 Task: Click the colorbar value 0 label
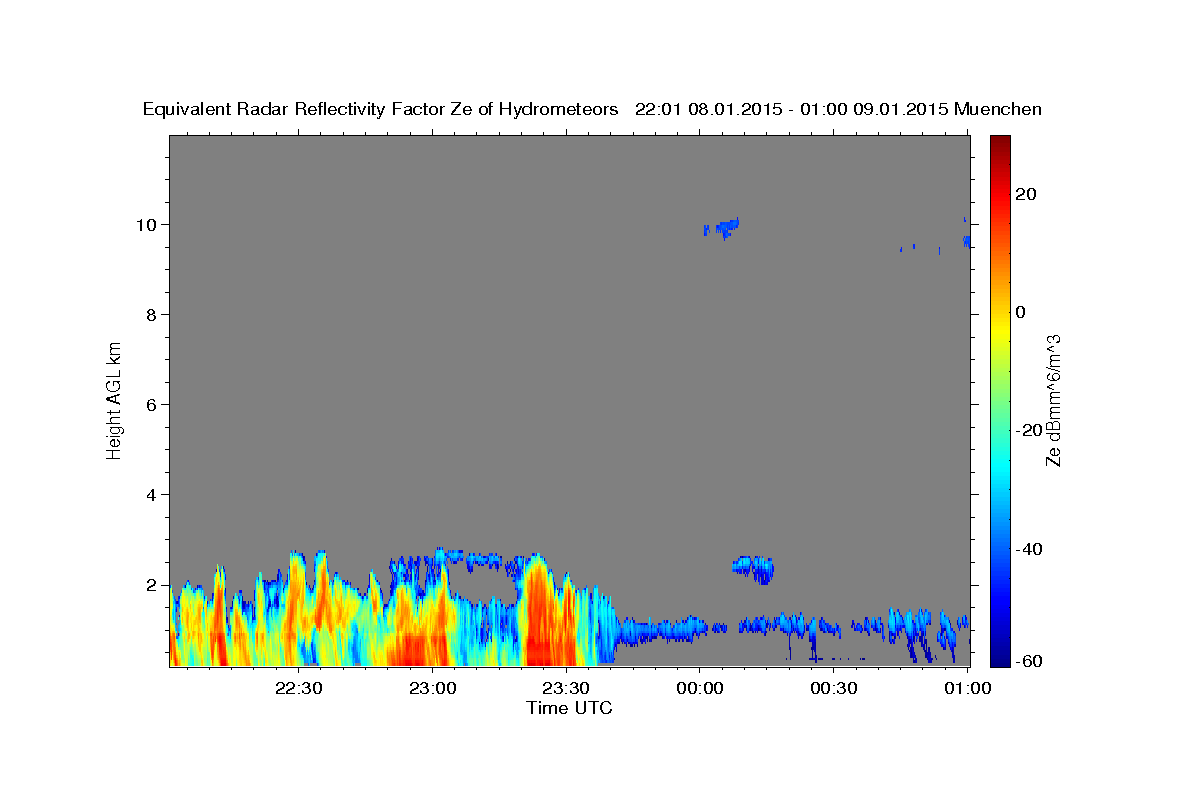point(1020,312)
